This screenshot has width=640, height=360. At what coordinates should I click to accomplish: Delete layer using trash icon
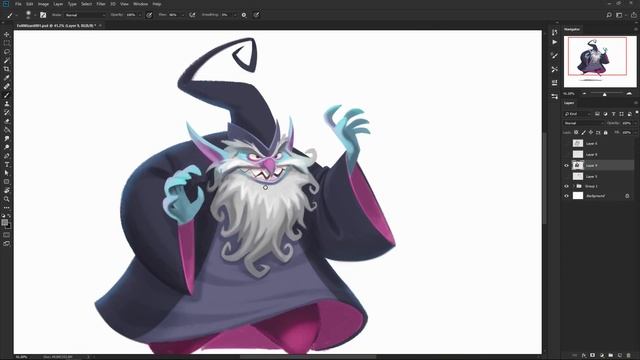[x=629, y=355]
